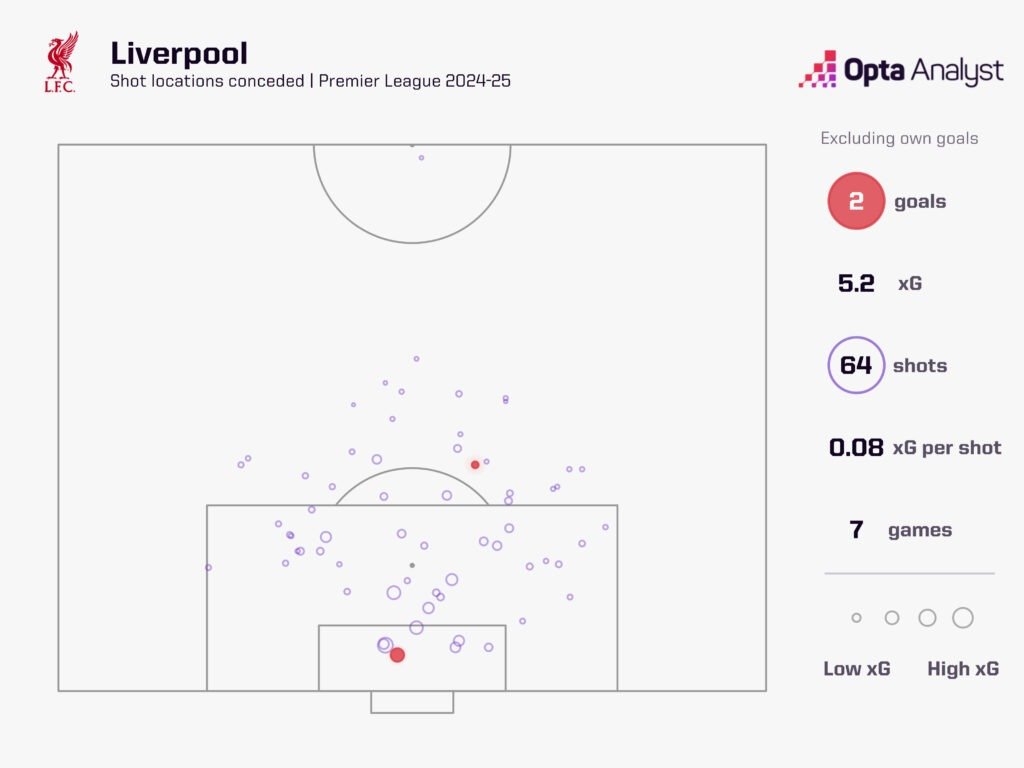The width and height of the screenshot is (1024, 768).
Task: Click the Liverpool FC crest logo
Action: click(61, 64)
